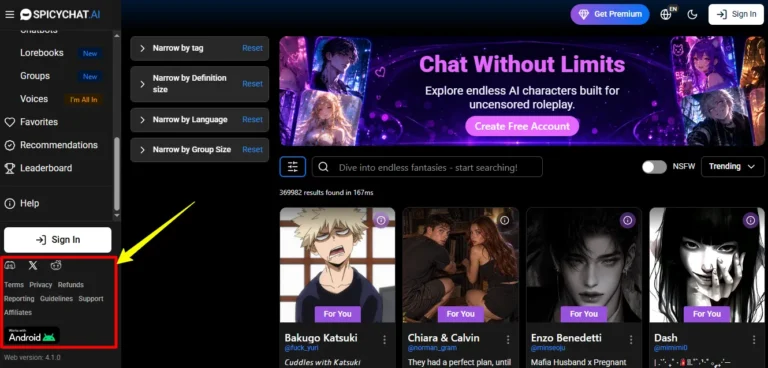Open the Privacy link

(41, 285)
